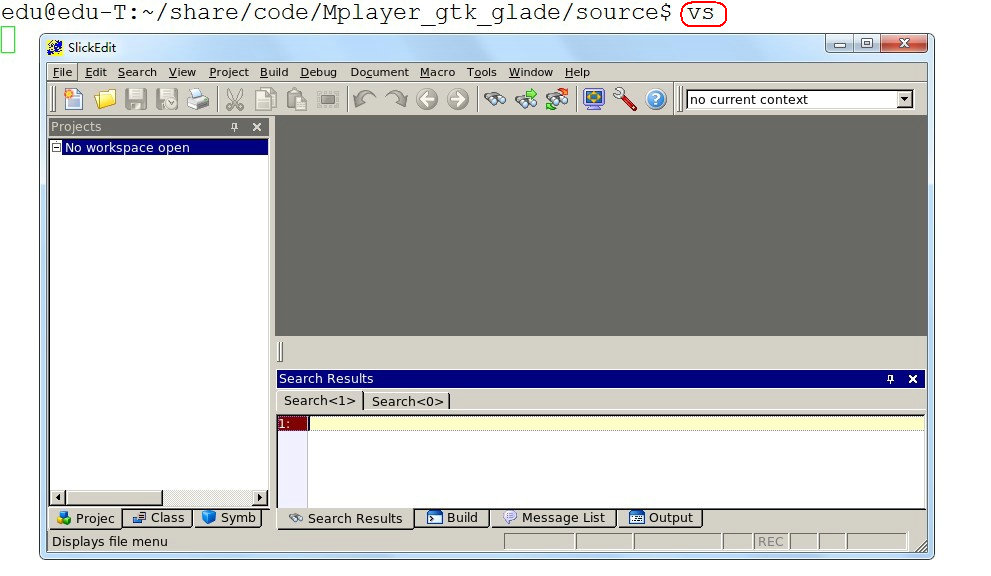Viewport: 991px width, 576px height.
Task: Open the Macro menu
Action: click(x=437, y=72)
